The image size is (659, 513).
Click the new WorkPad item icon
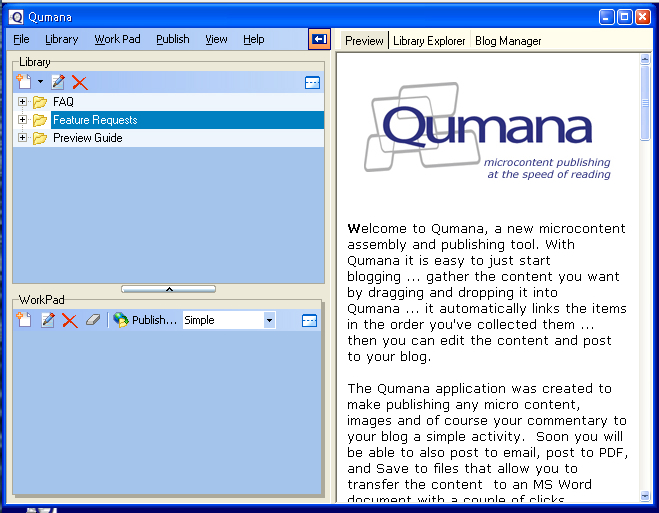(x=24, y=320)
